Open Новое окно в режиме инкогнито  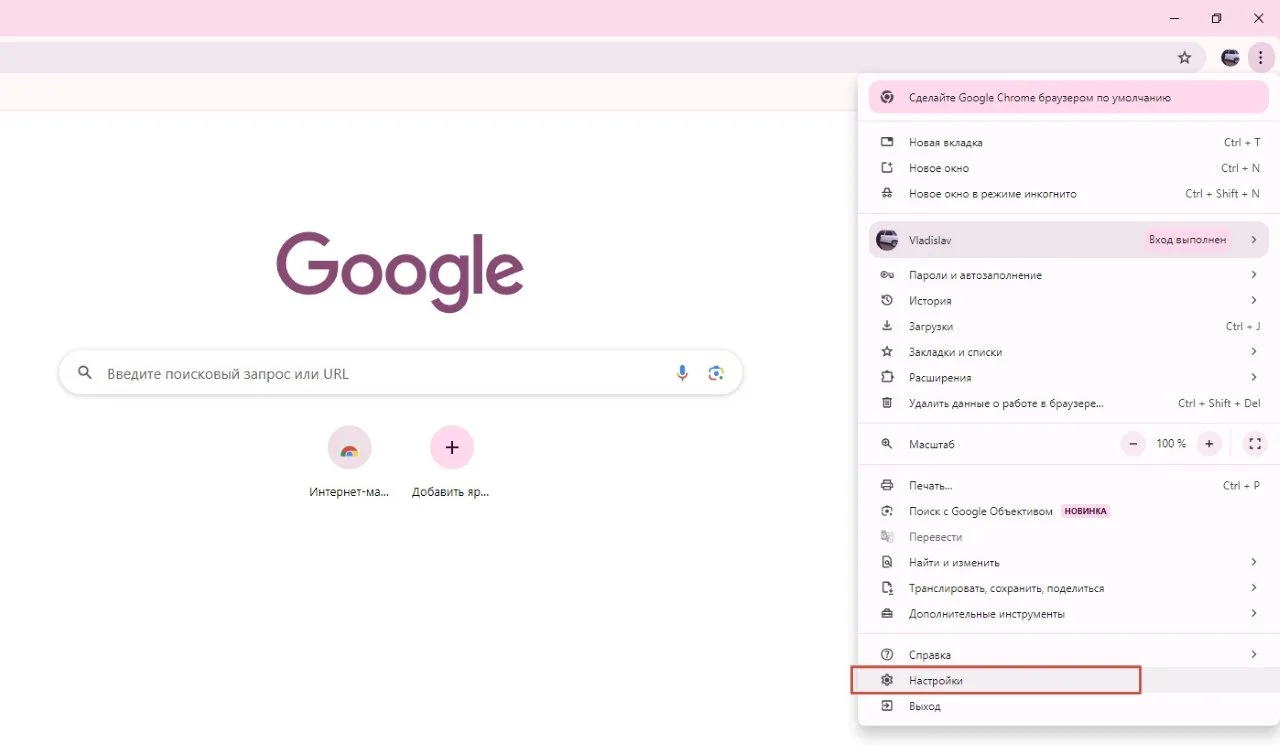[1069, 193]
